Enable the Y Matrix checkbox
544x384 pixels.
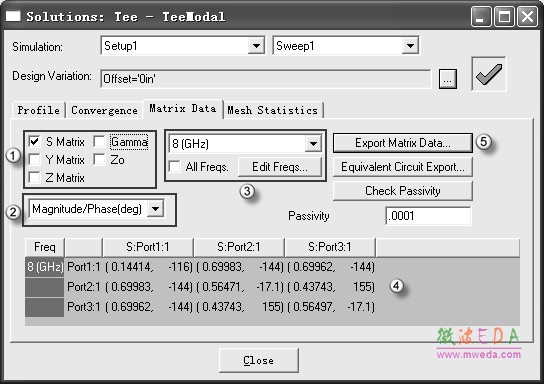(34, 160)
